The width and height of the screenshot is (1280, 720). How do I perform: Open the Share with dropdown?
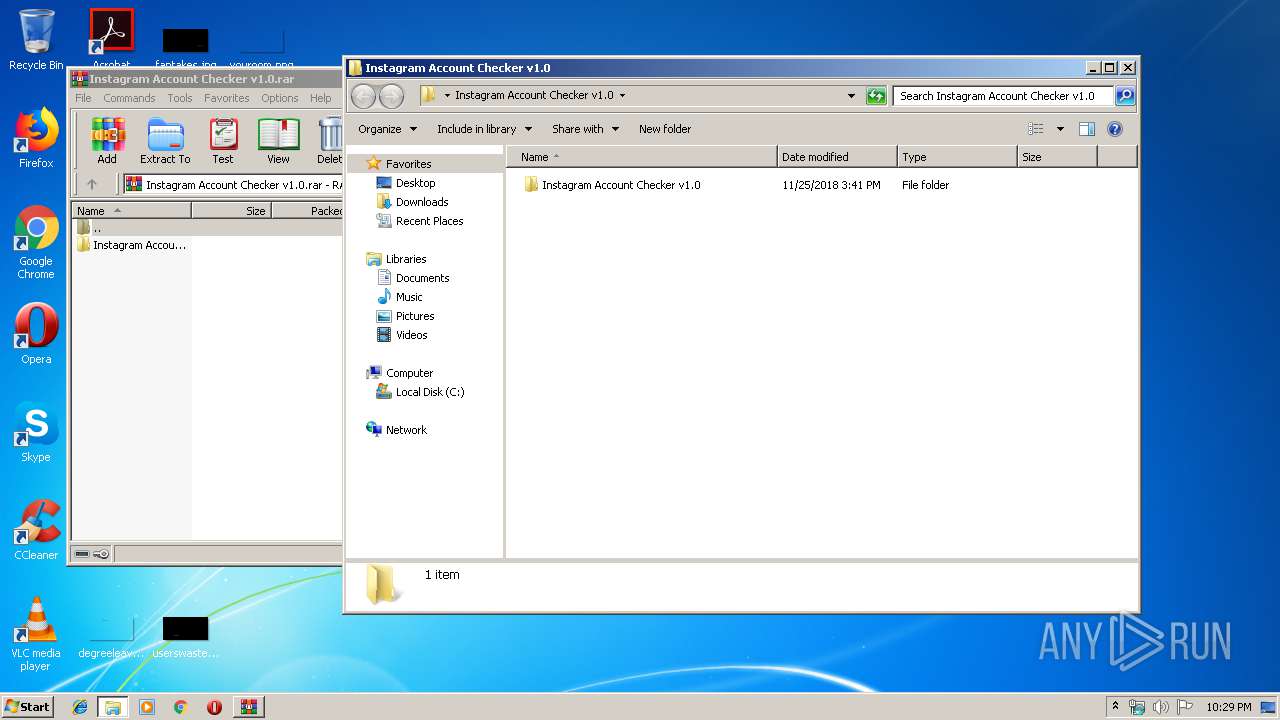point(585,129)
